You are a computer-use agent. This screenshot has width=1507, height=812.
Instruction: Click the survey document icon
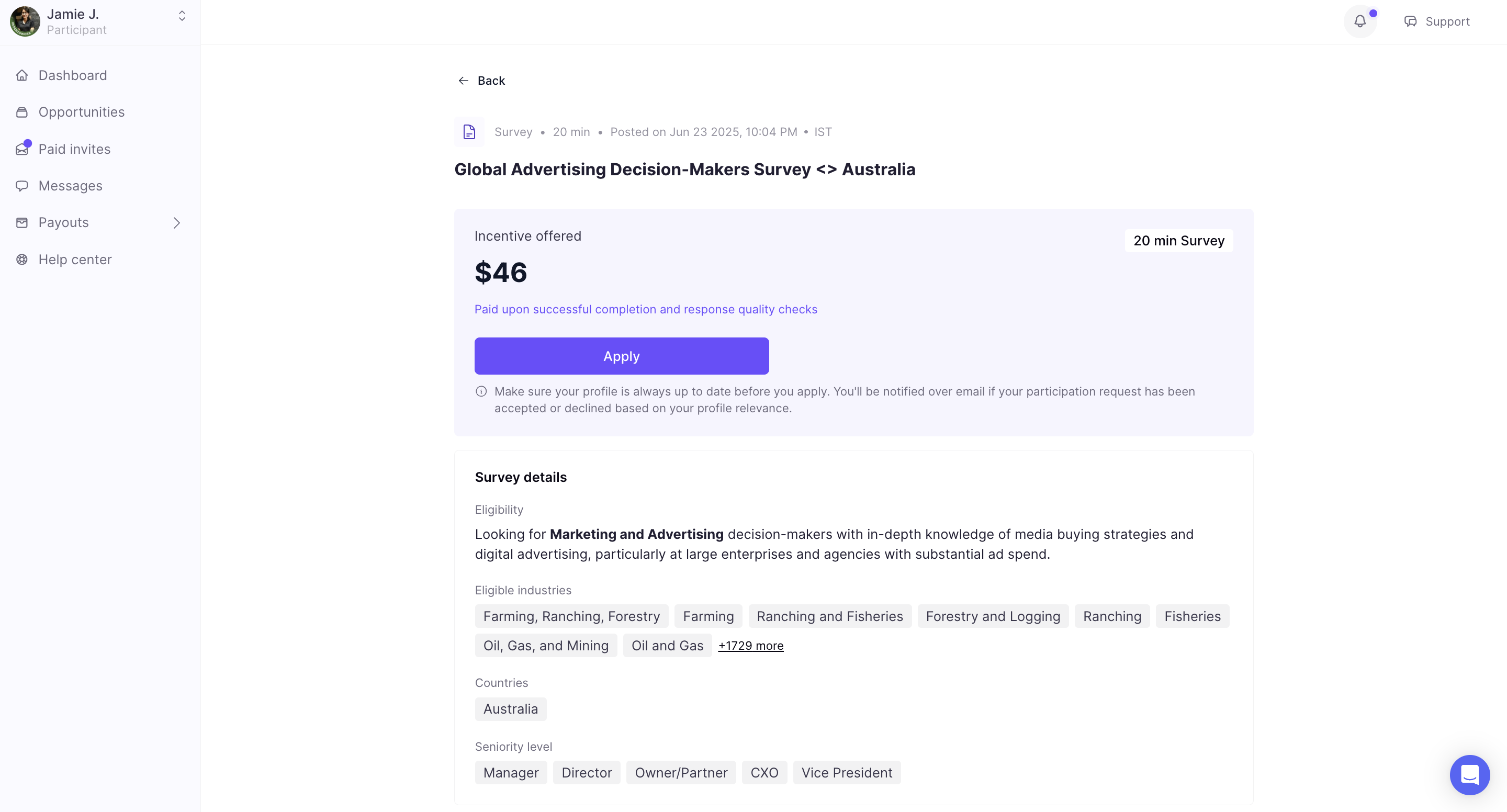(469, 132)
